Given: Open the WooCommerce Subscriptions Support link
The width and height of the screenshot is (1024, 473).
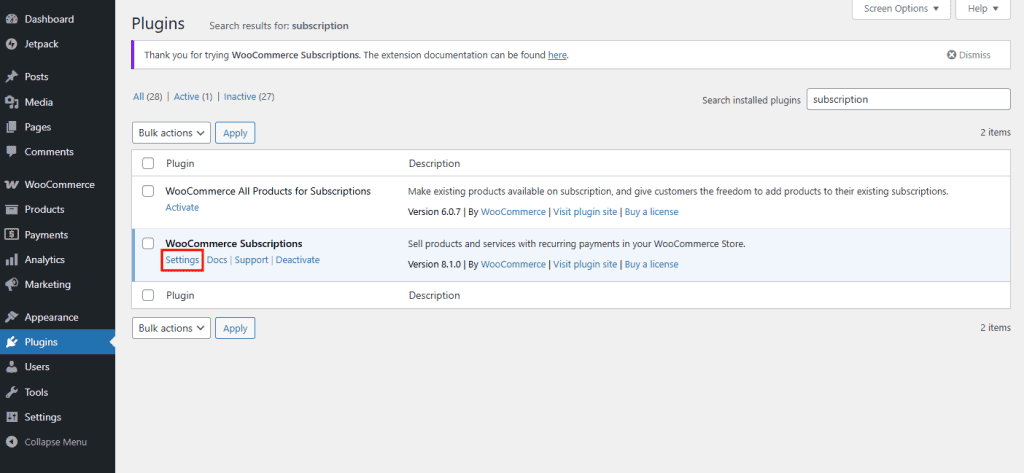Looking at the screenshot, I should tap(251, 259).
